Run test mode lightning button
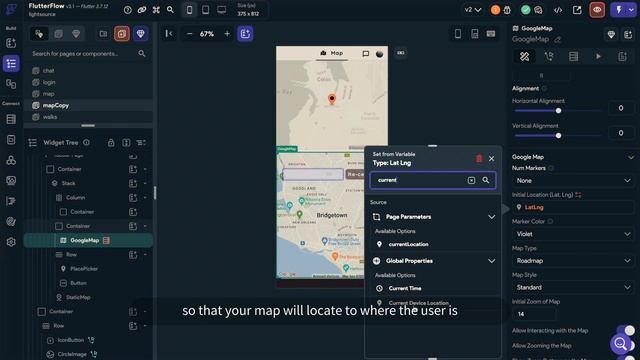 (618, 10)
